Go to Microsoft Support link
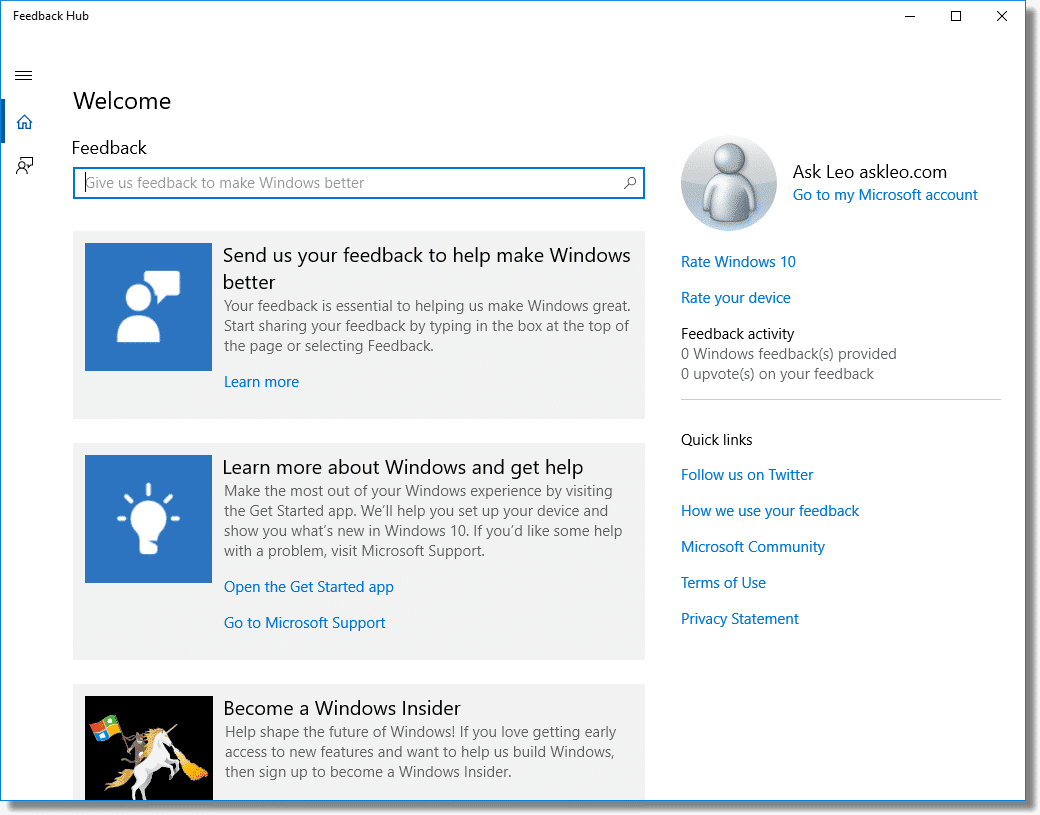This screenshot has width=1040, height=815. pyautogui.click(x=304, y=623)
